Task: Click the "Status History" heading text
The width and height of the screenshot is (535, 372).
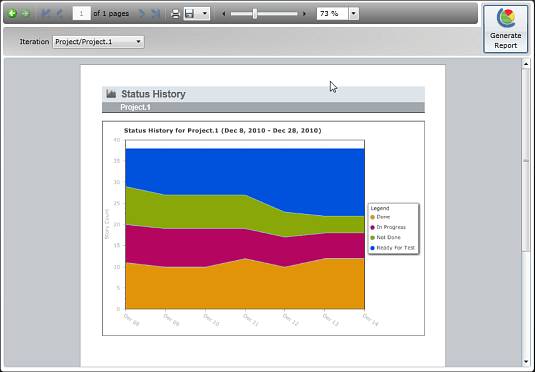Action: pyautogui.click(x=153, y=94)
